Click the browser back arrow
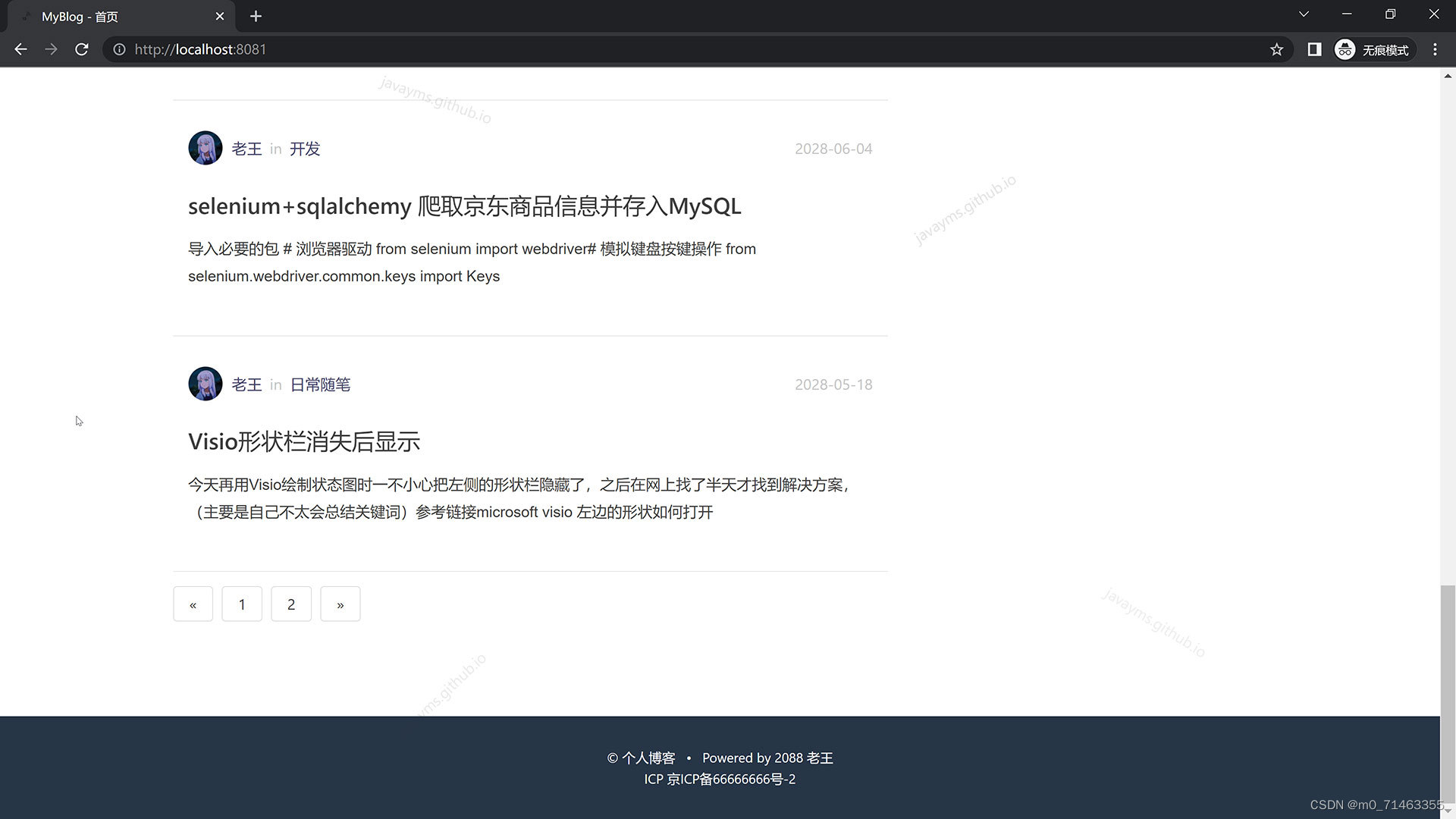The image size is (1456, 819). 20,49
